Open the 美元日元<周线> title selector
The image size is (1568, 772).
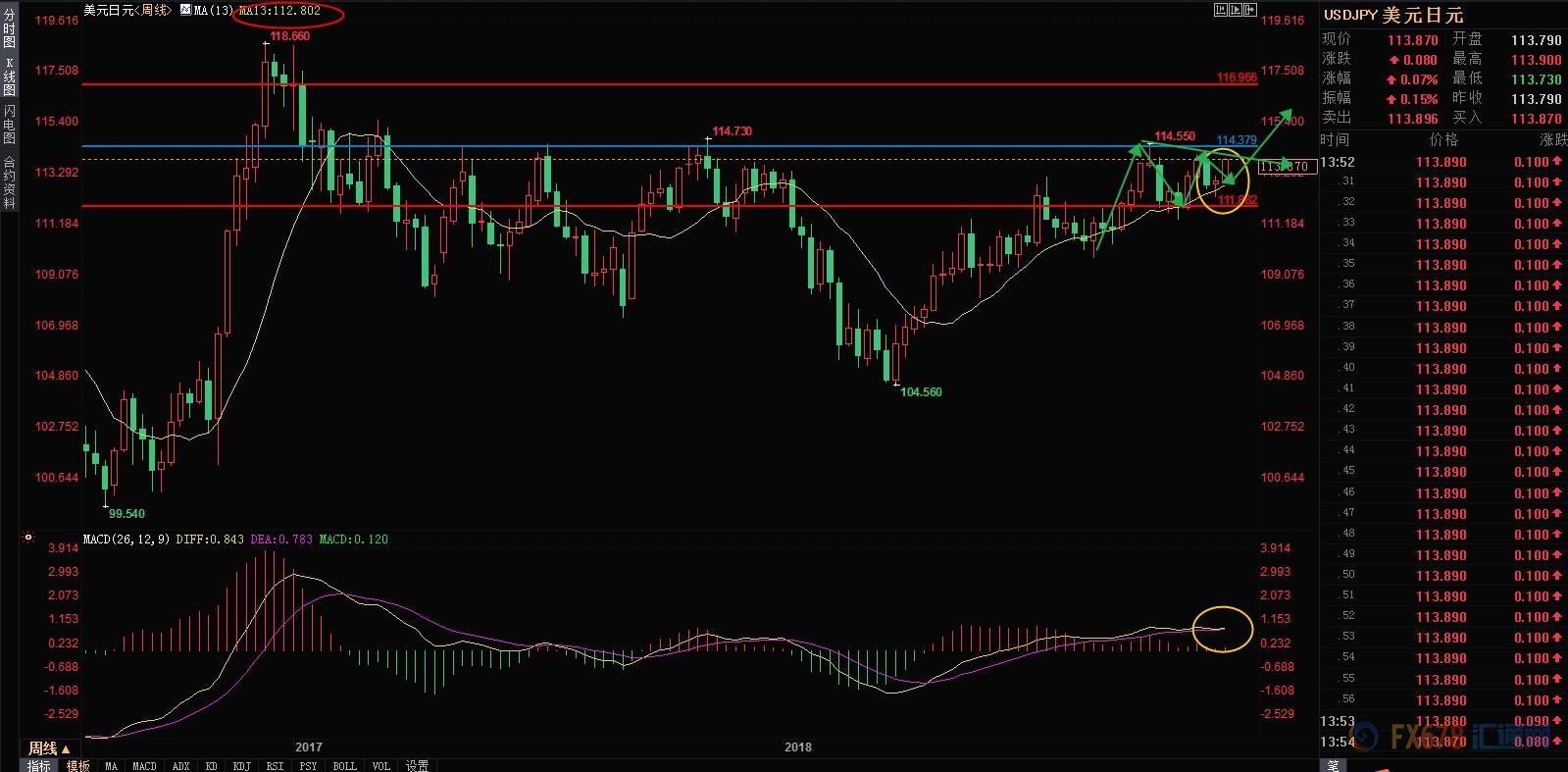click(x=127, y=10)
